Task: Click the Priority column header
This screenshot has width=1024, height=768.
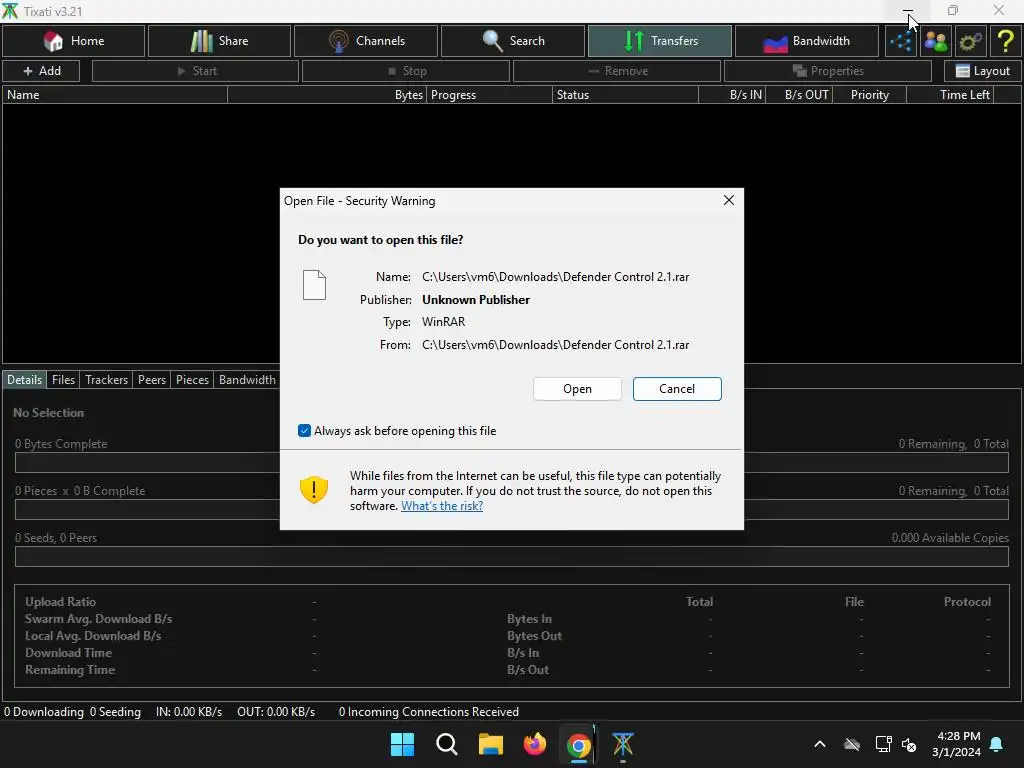Action: [x=870, y=95]
